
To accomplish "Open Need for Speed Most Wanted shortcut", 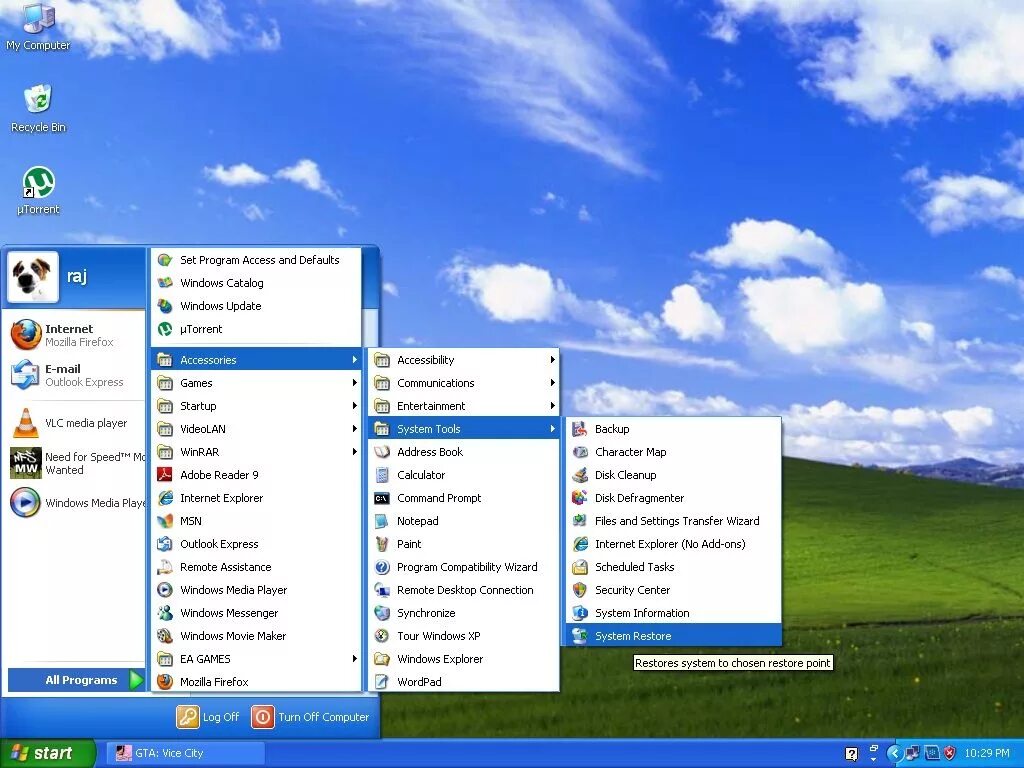I will tap(76, 463).
